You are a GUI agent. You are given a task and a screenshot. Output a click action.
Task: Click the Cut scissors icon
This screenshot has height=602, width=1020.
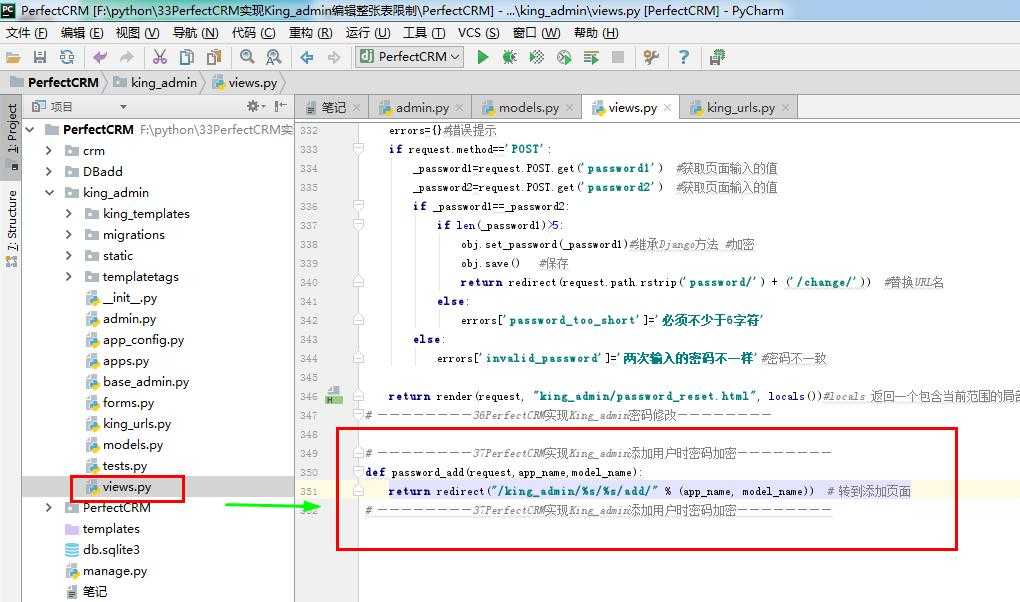point(159,57)
